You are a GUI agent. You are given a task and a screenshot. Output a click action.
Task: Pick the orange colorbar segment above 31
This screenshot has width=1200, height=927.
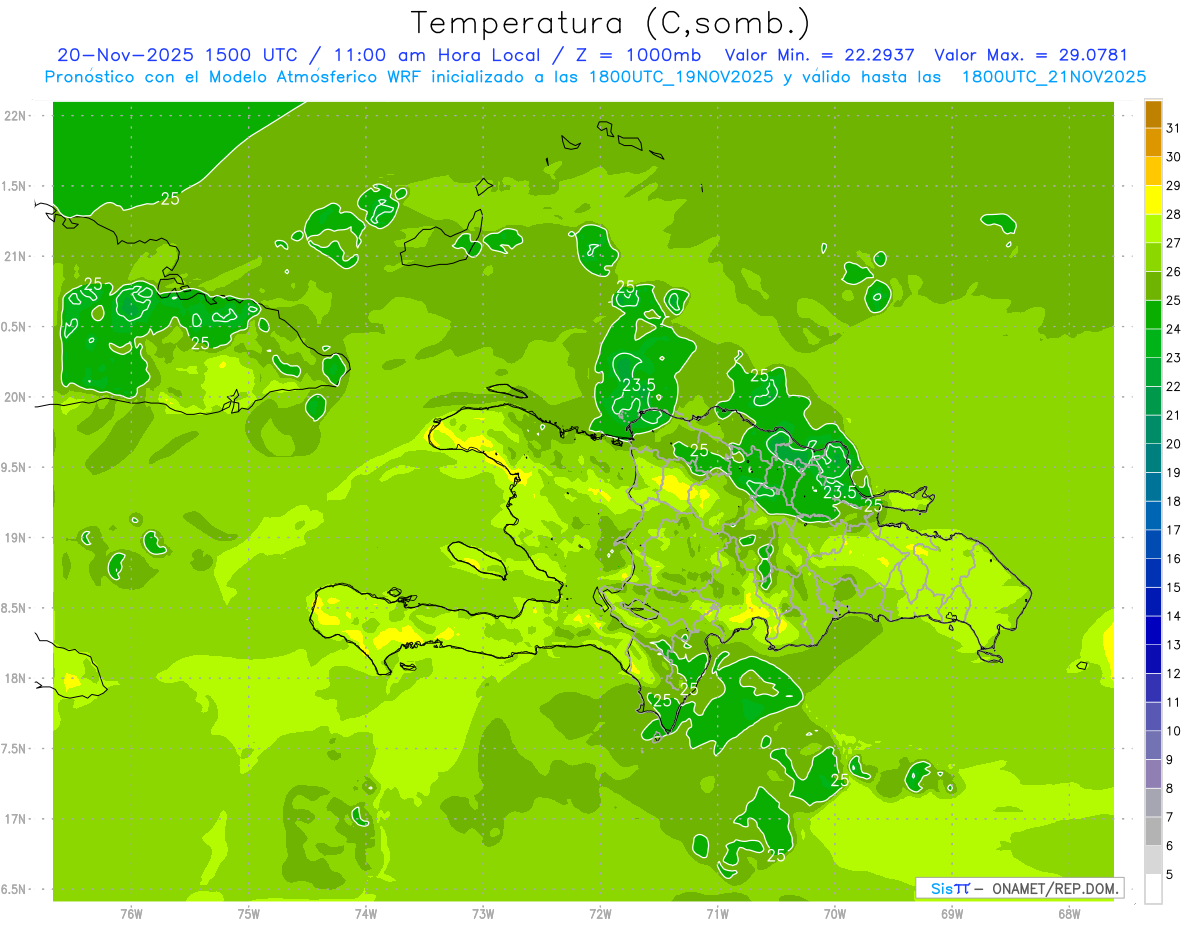click(1153, 114)
